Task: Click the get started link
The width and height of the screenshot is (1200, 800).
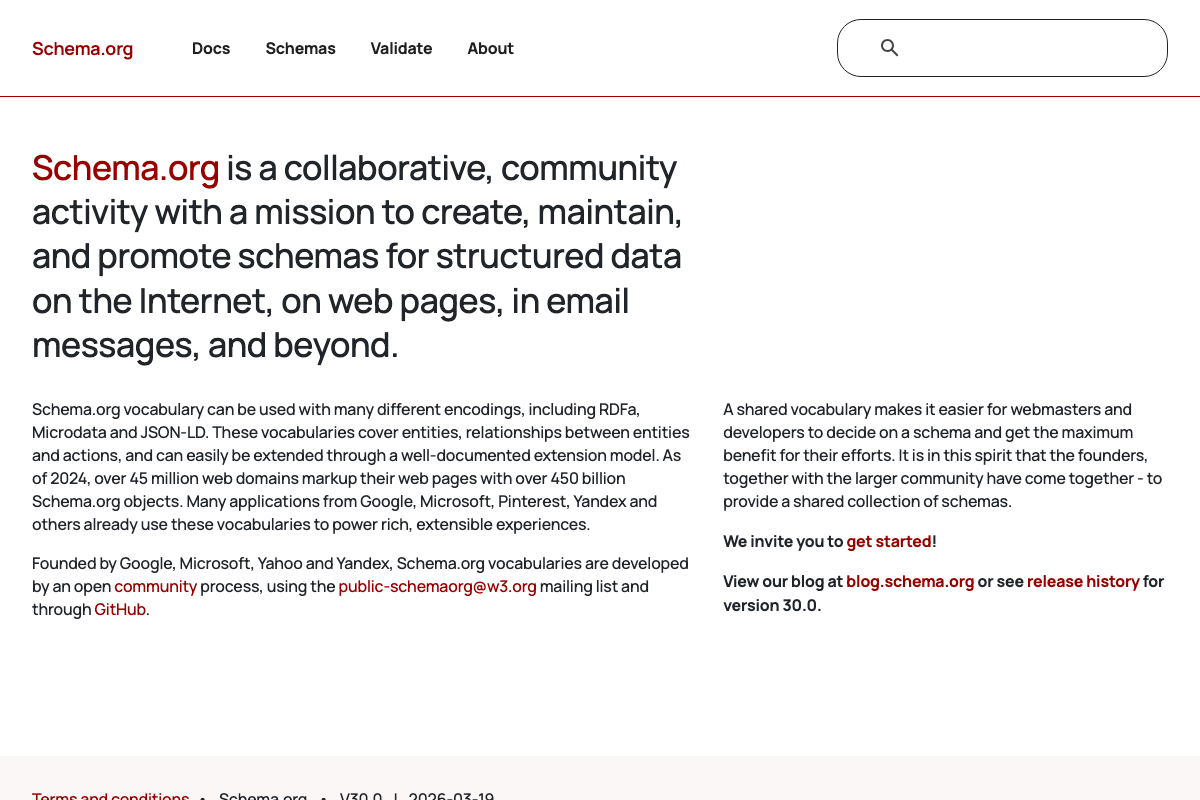Action: tap(888, 541)
